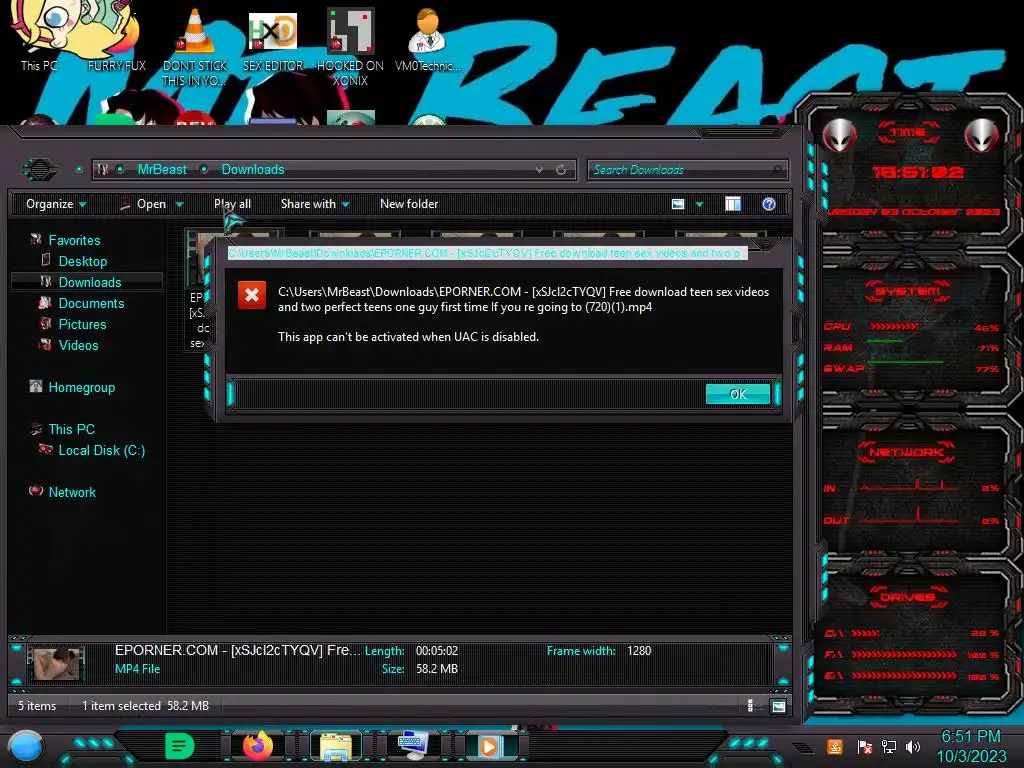Click the Windows Start orb
Viewport: 1024px width, 768px height.
point(26,746)
